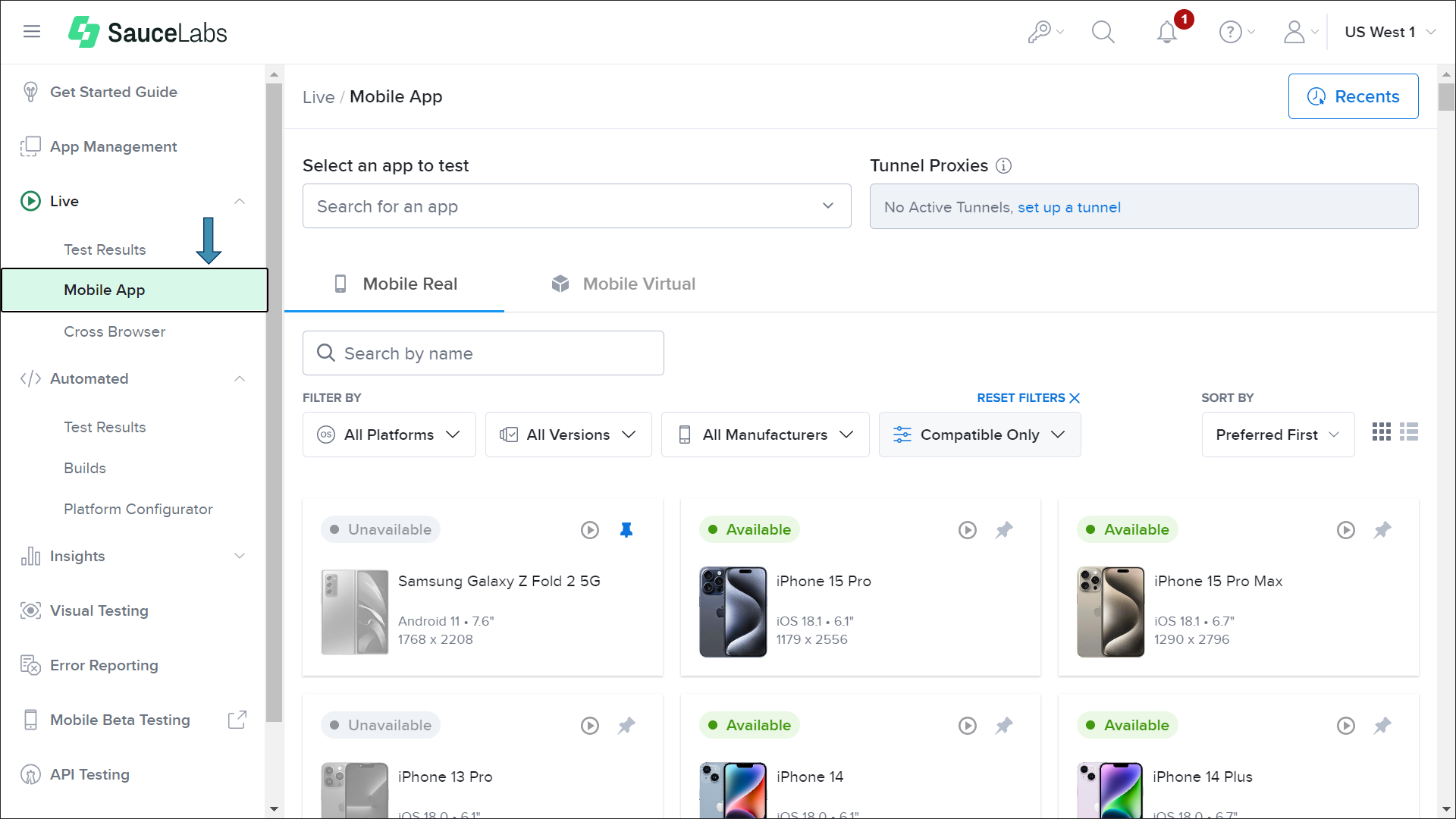Collapse the Automated sidebar section
The height and width of the screenshot is (819, 1456).
[240, 378]
